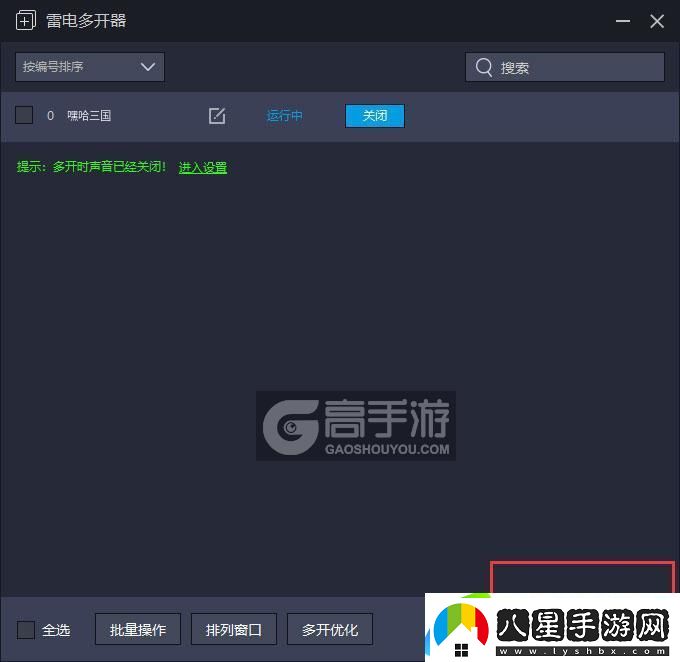Click the 多开优化 button
The height and width of the screenshot is (662, 680).
[330, 629]
